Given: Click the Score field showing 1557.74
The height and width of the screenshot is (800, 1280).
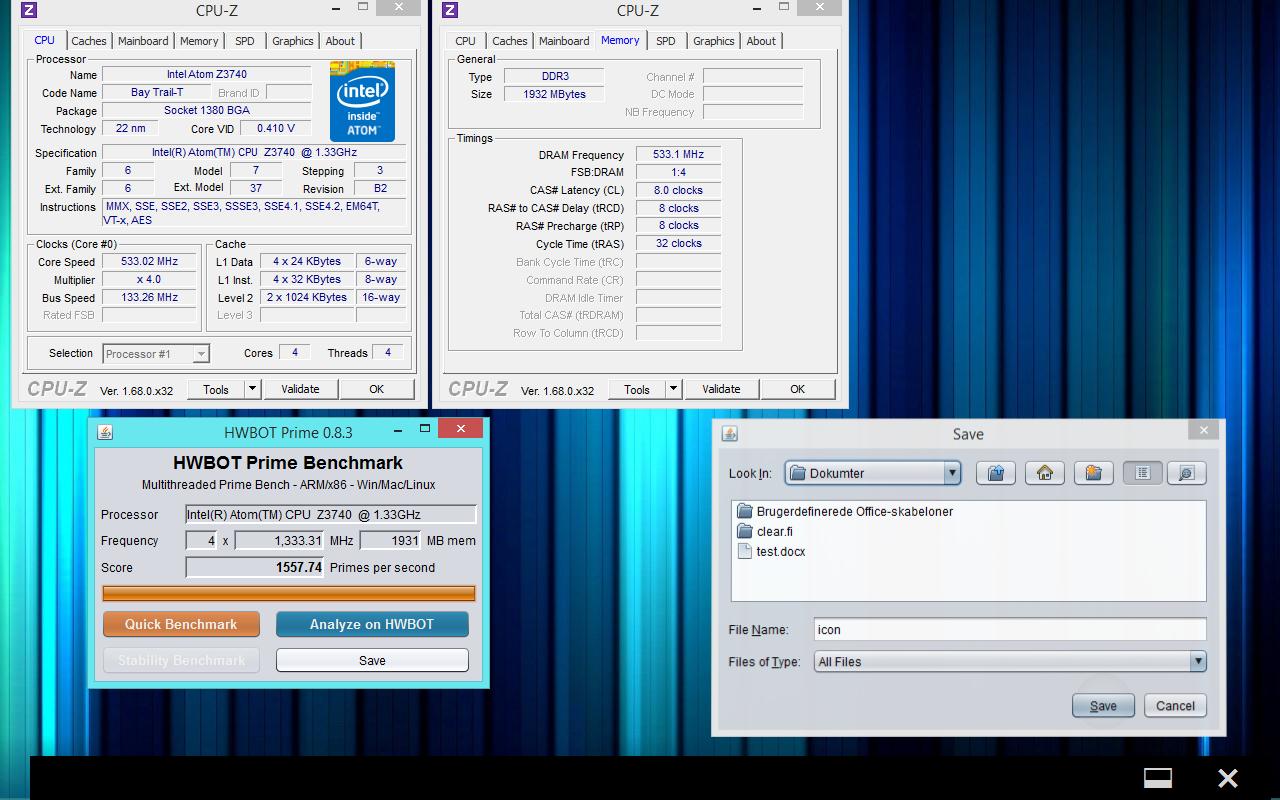Looking at the screenshot, I should (x=255, y=567).
